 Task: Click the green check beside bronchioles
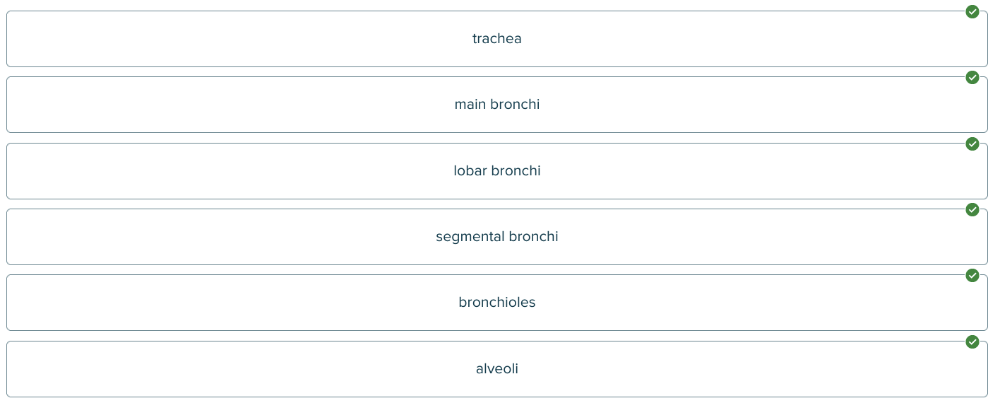click(x=972, y=276)
